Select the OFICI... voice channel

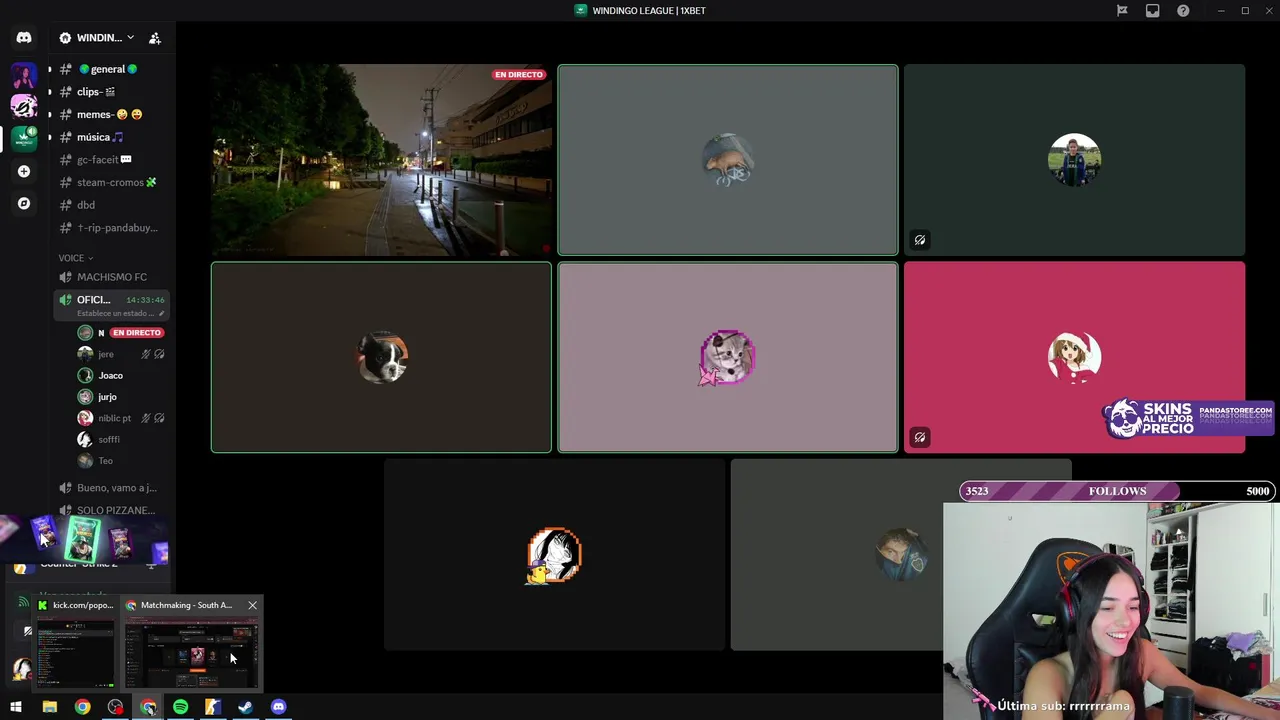point(111,305)
